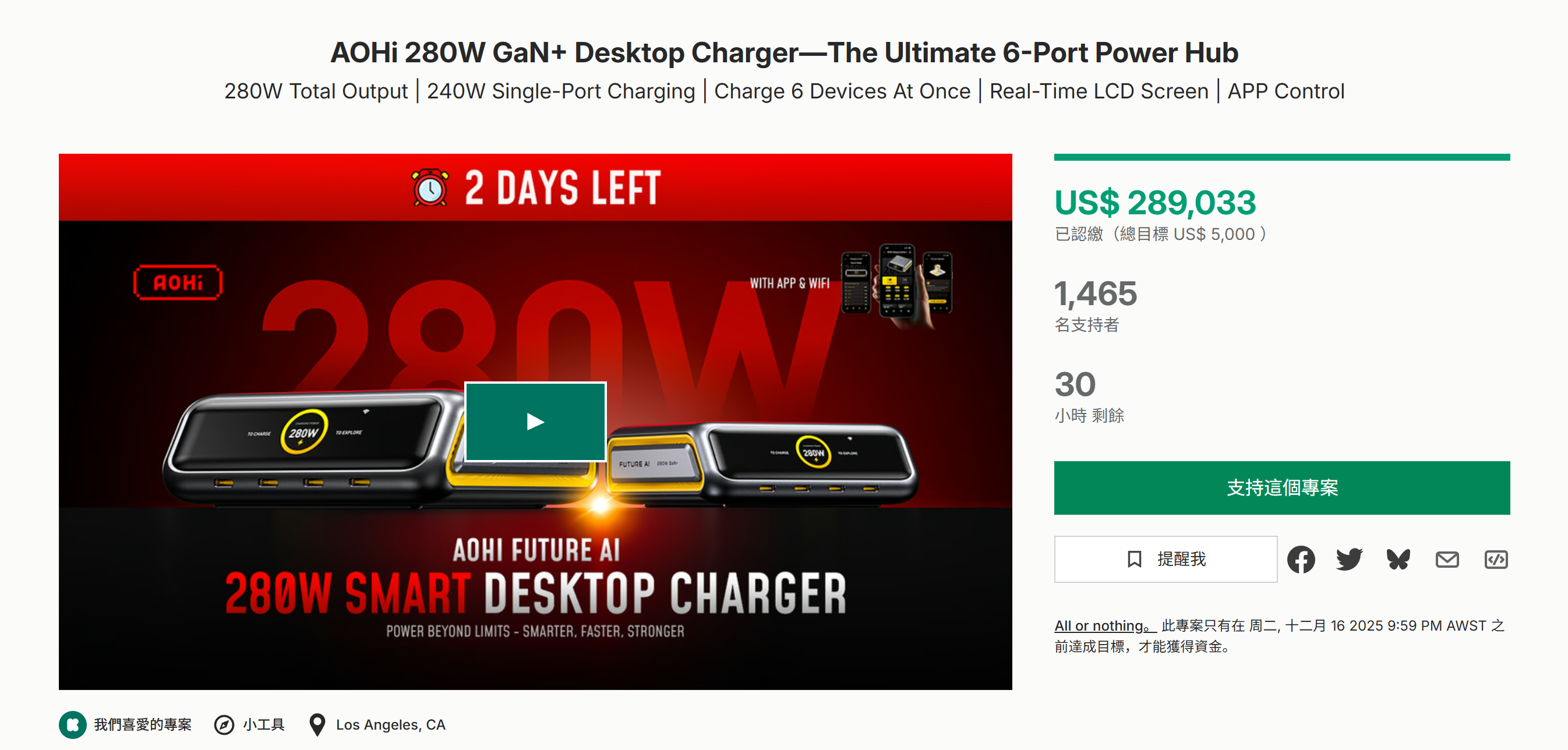Image resolution: width=1568 pixels, height=750 pixels.
Task: Click the bookmark icon in the 提醒我 button
Action: pos(1134,559)
